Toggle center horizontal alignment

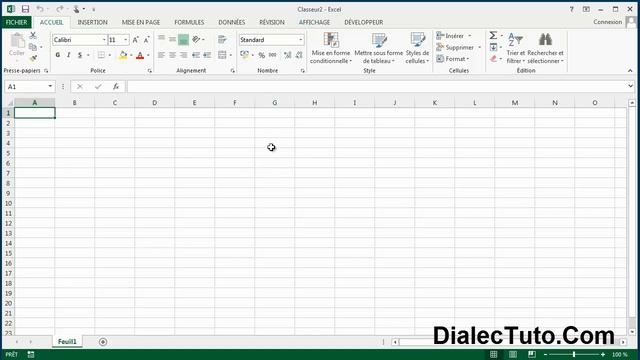pyautogui.click(x=172, y=55)
